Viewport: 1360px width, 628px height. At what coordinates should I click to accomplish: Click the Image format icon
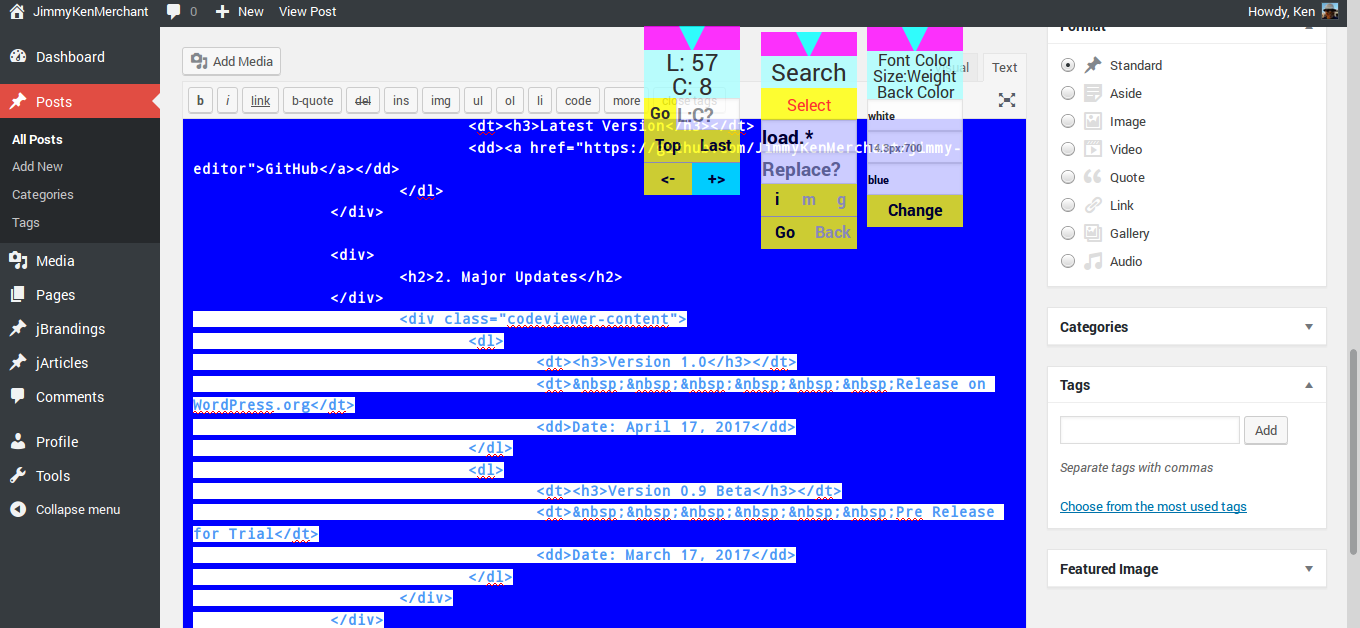coord(1093,121)
